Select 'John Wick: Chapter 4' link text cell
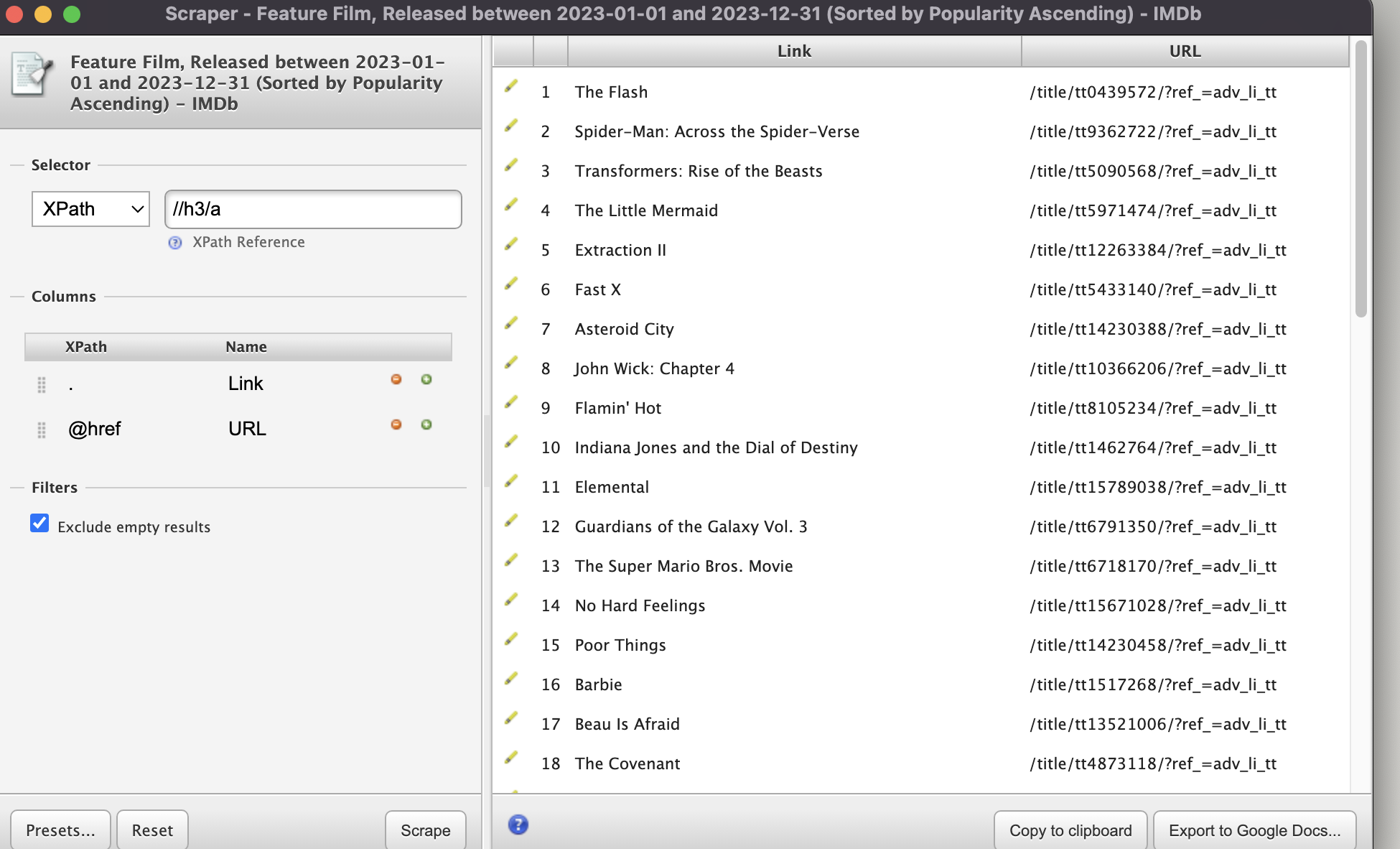This screenshot has height=849, width=1400. click(654, 368)
